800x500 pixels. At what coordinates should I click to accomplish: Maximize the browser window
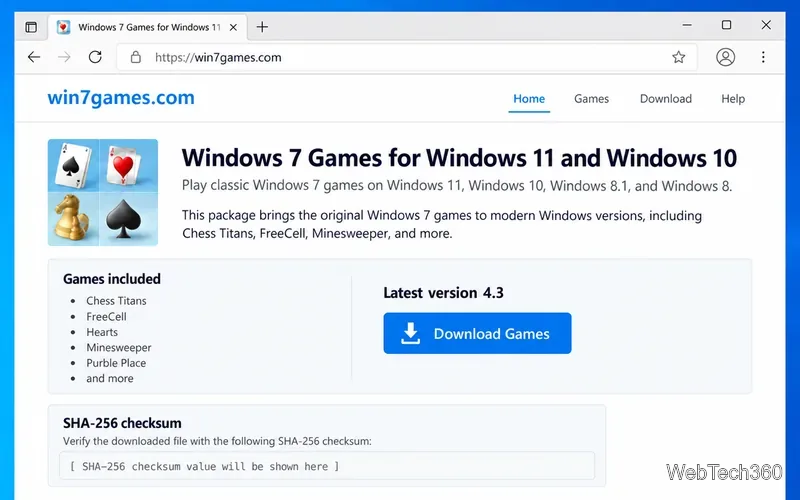(727, 25)
